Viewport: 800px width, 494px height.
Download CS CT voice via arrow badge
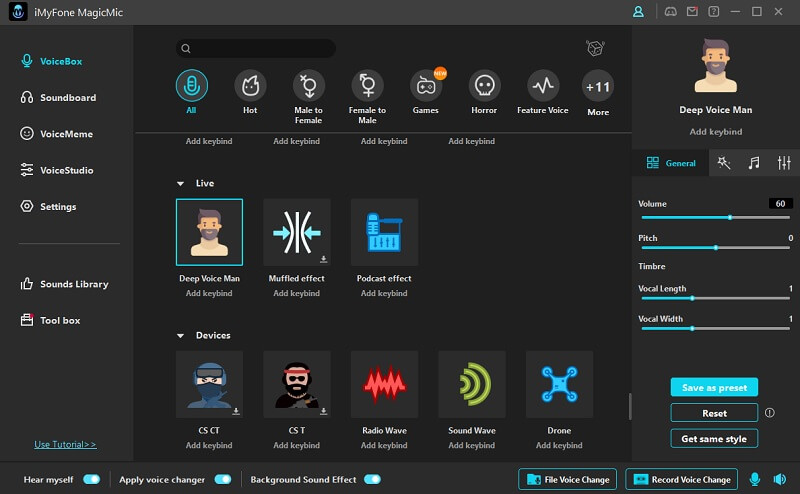(236, 411)
